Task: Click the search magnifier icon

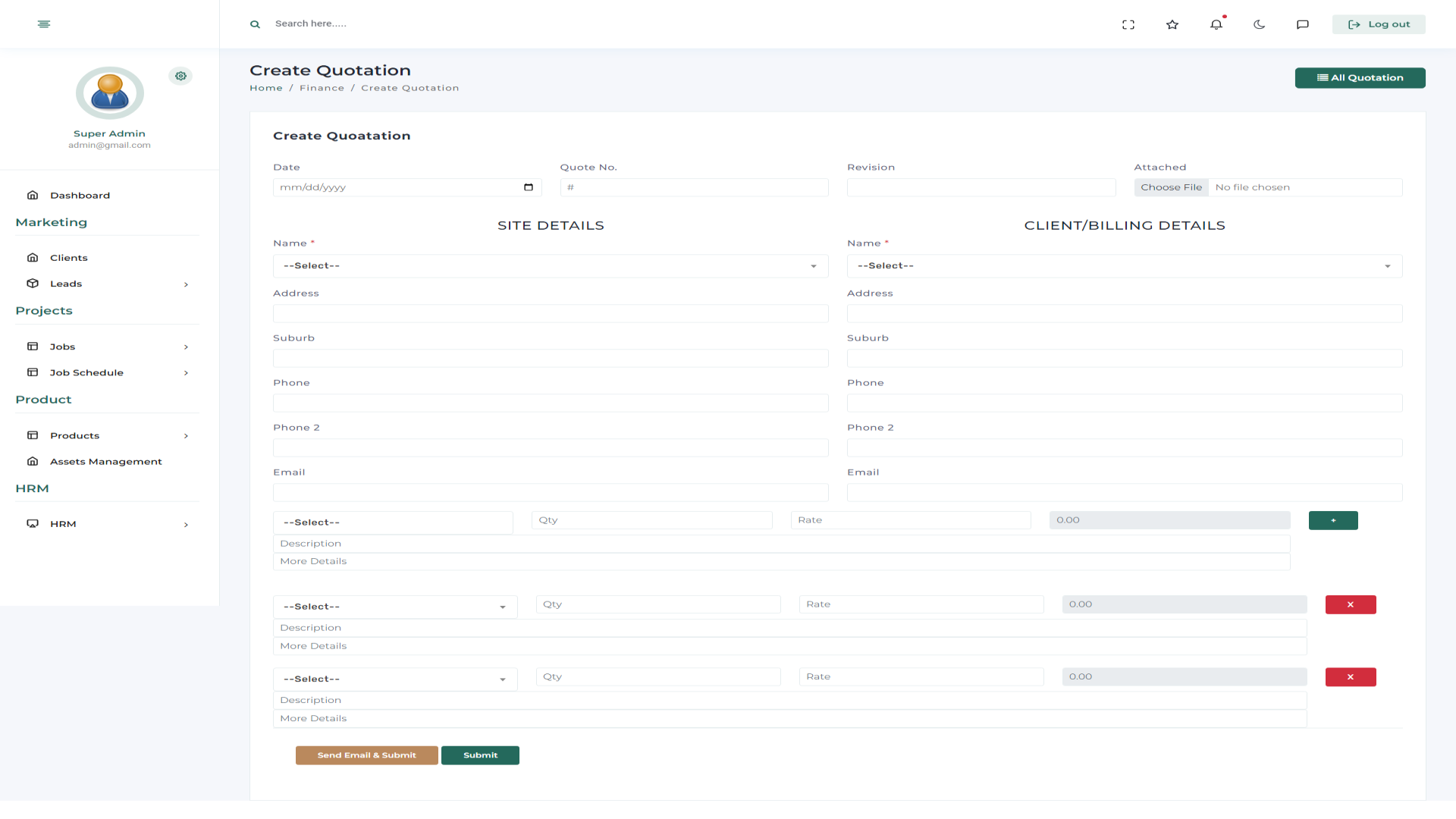Action: click(x=256, y=24)
